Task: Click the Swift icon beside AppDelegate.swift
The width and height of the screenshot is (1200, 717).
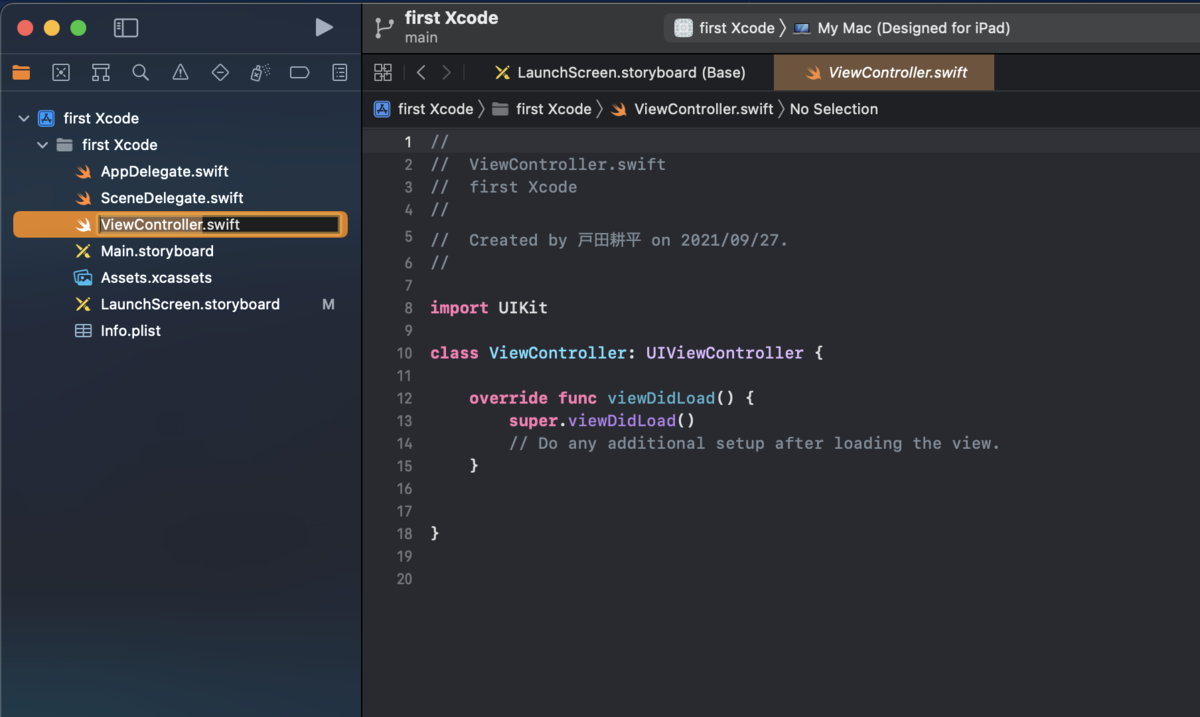Action: point(84,171)
